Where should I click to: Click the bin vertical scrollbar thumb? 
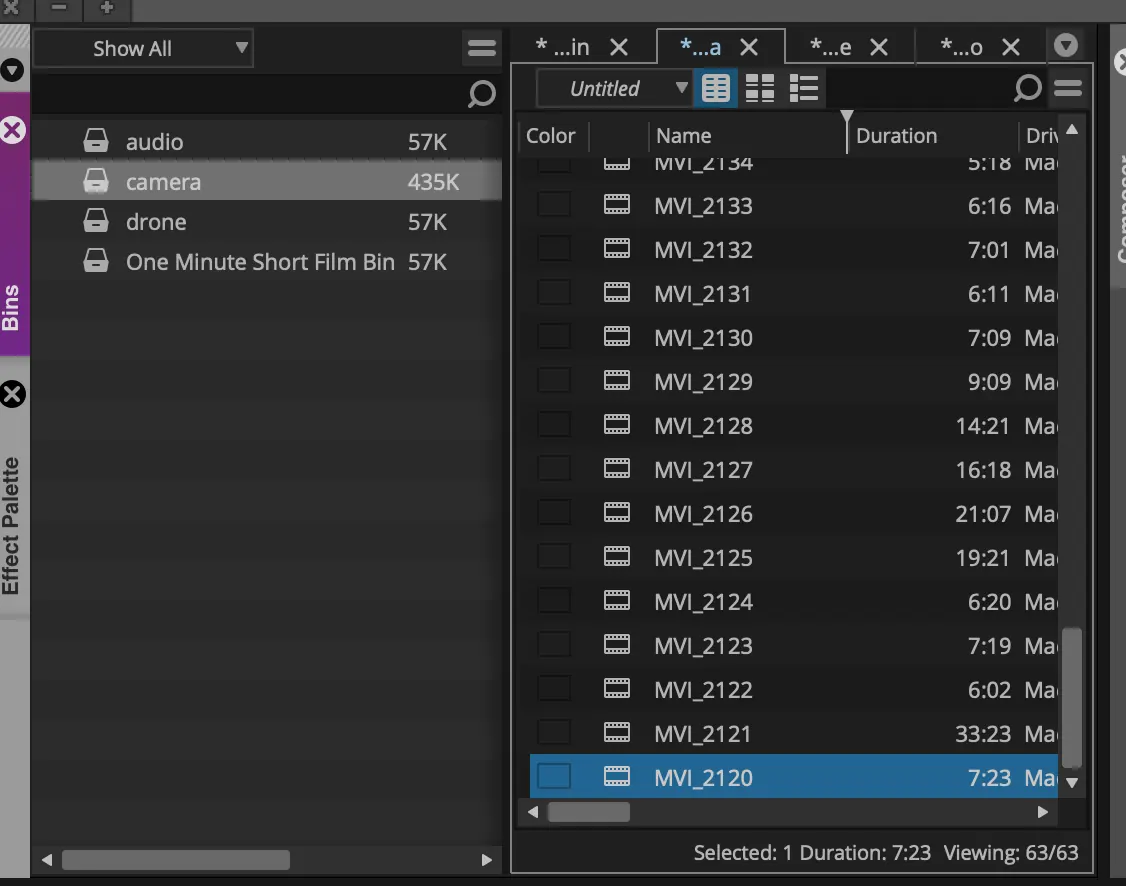(x=1072, y=699)
